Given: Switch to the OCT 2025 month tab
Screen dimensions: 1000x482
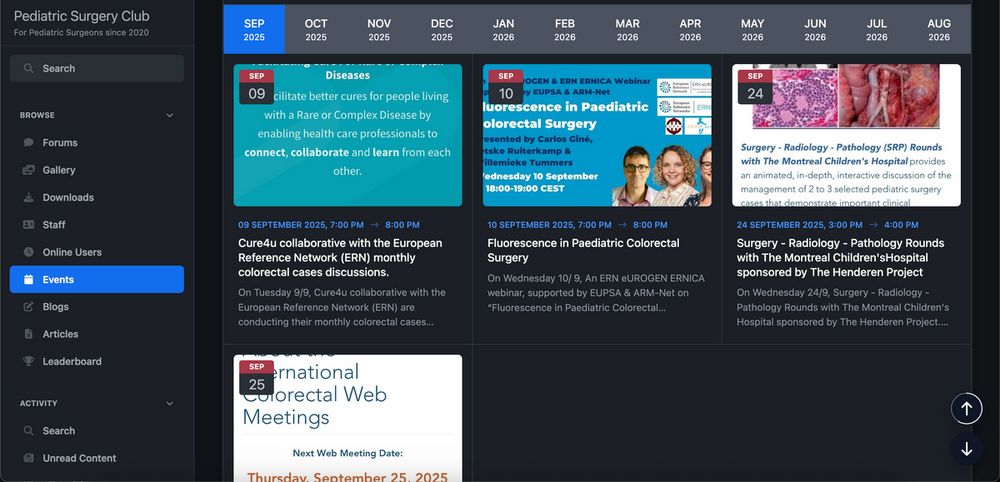Looking at the screenshot, I should [316, 29].
